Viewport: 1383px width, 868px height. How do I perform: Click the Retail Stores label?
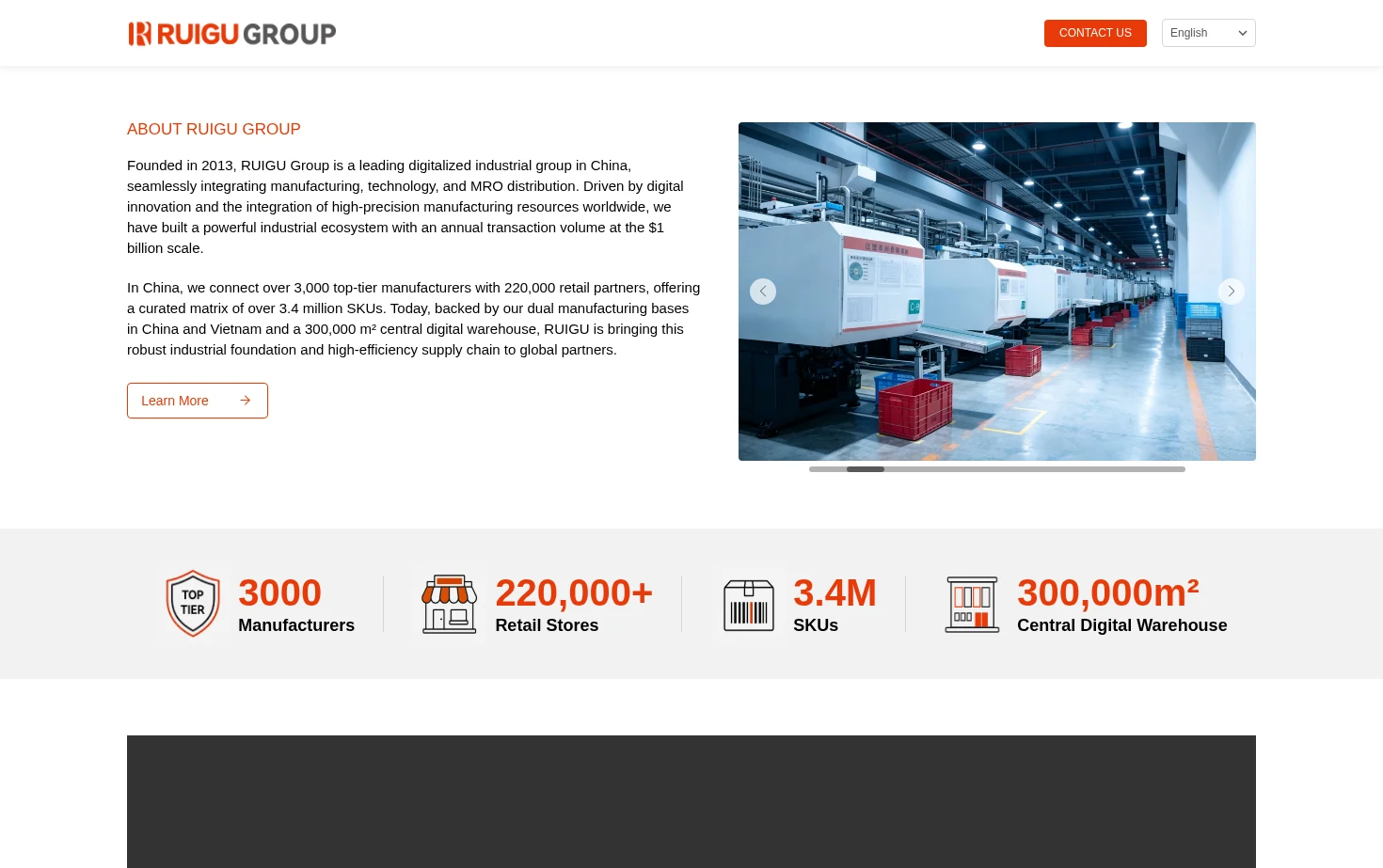547,625
